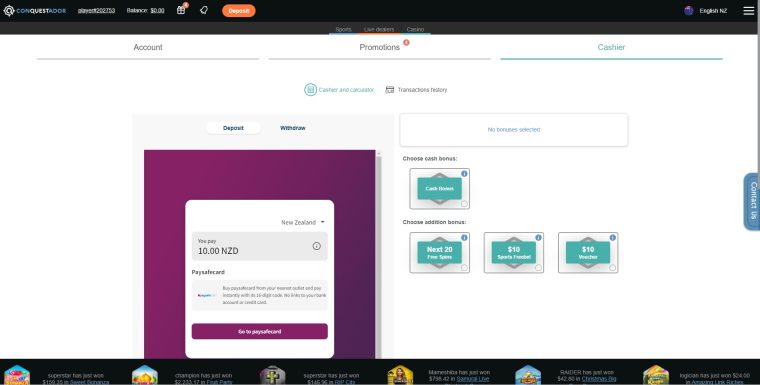Click the Cash Bonus card
This screenshot has height=385, width=760.
[x=440, y=189]
